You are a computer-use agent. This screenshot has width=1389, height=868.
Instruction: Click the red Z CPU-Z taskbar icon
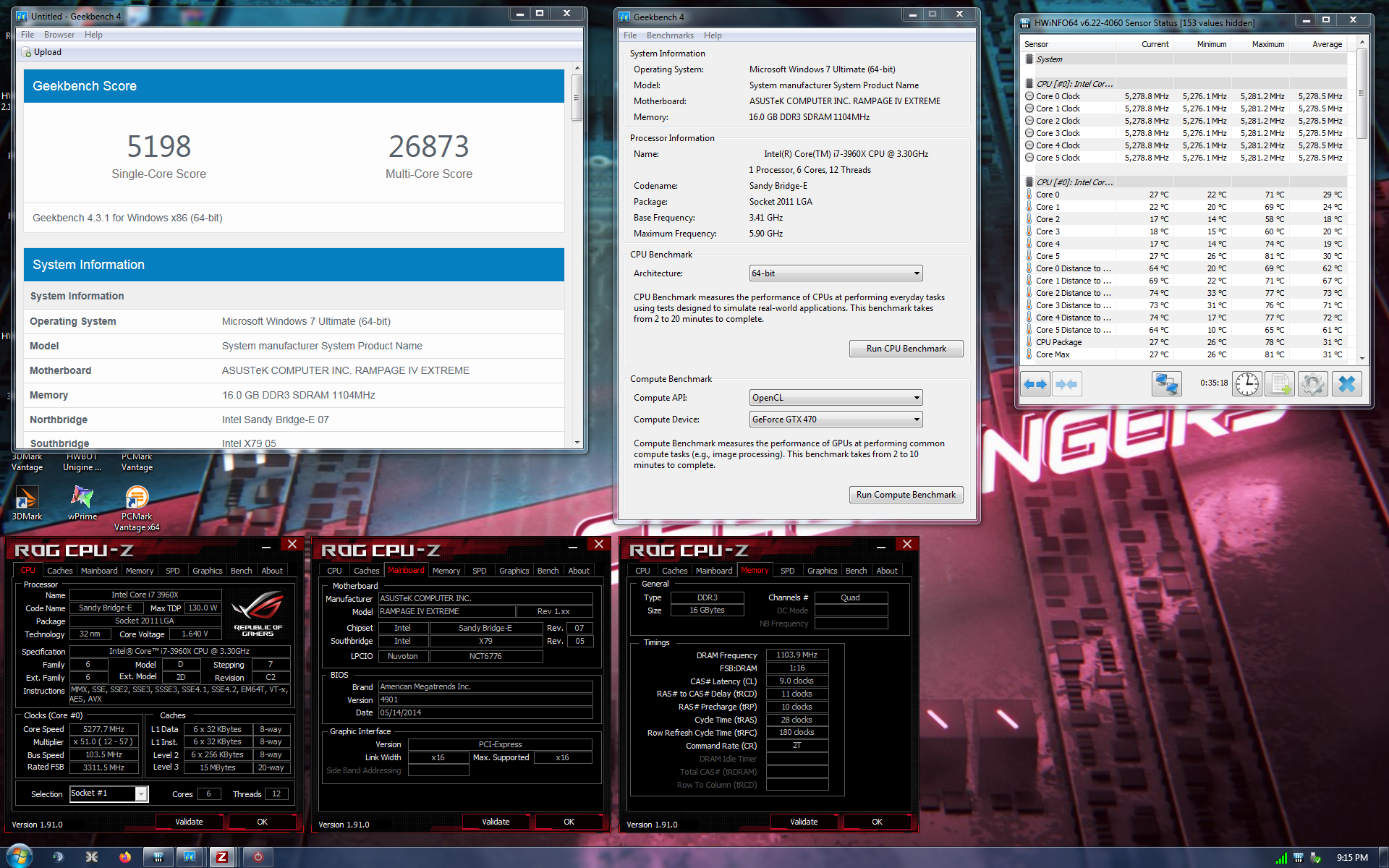pos(222,857)
